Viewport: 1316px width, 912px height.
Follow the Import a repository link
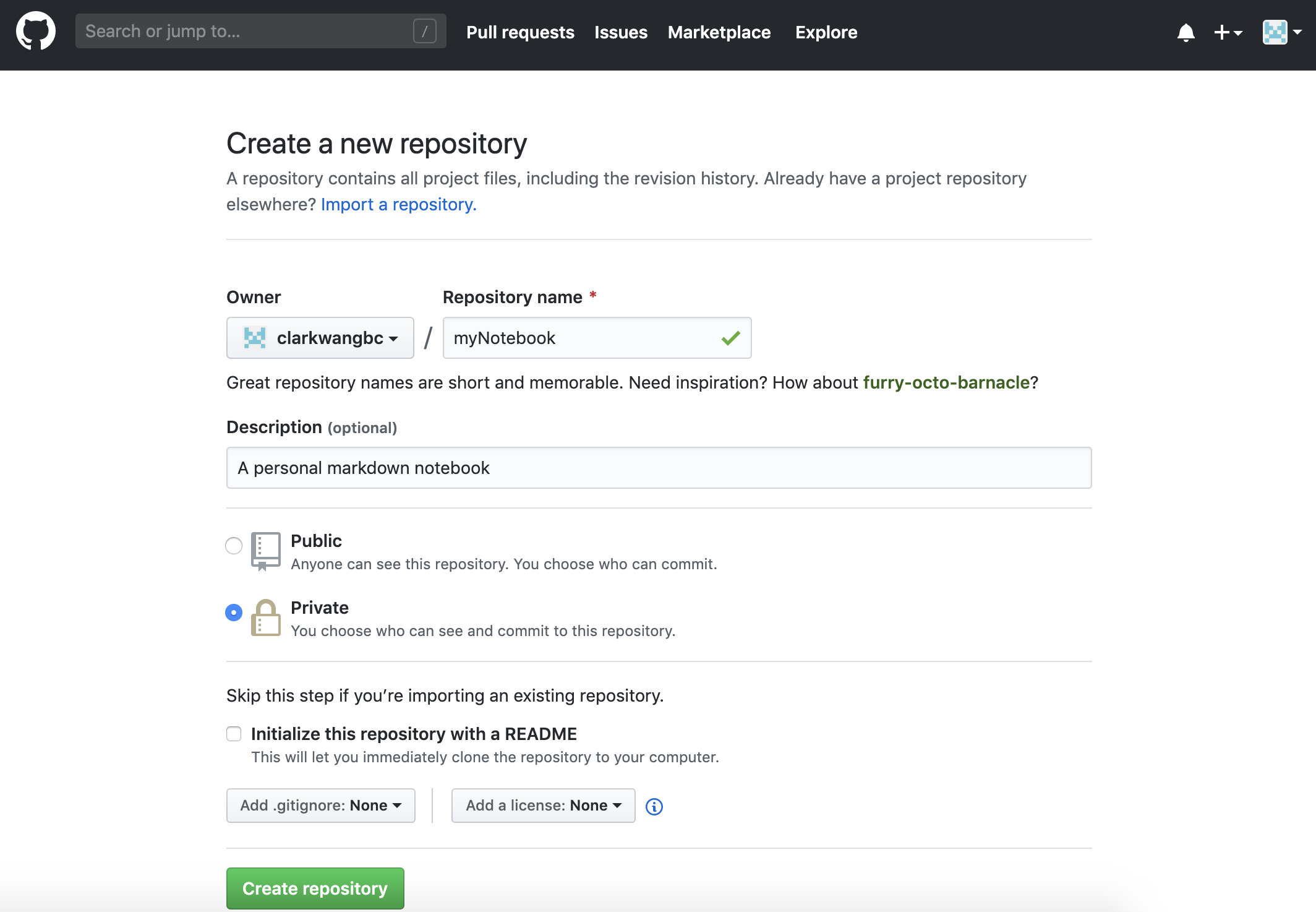coord(398,204)
